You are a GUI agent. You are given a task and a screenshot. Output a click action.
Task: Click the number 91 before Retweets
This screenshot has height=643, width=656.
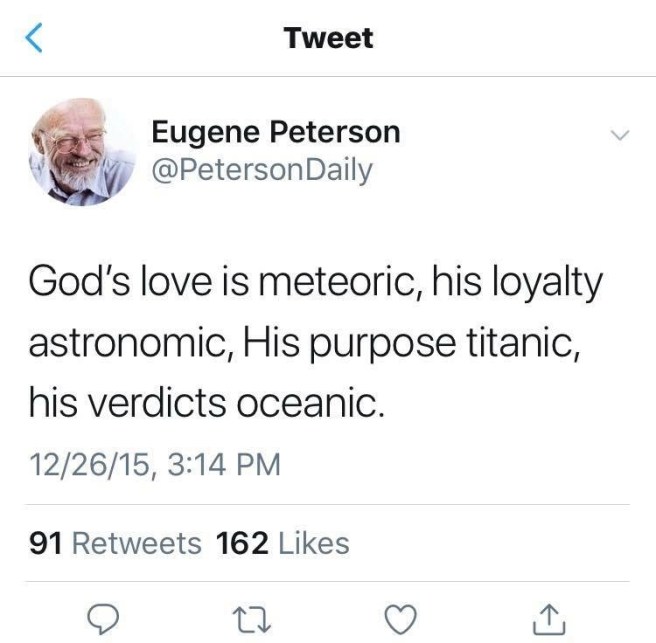point(47,543)
